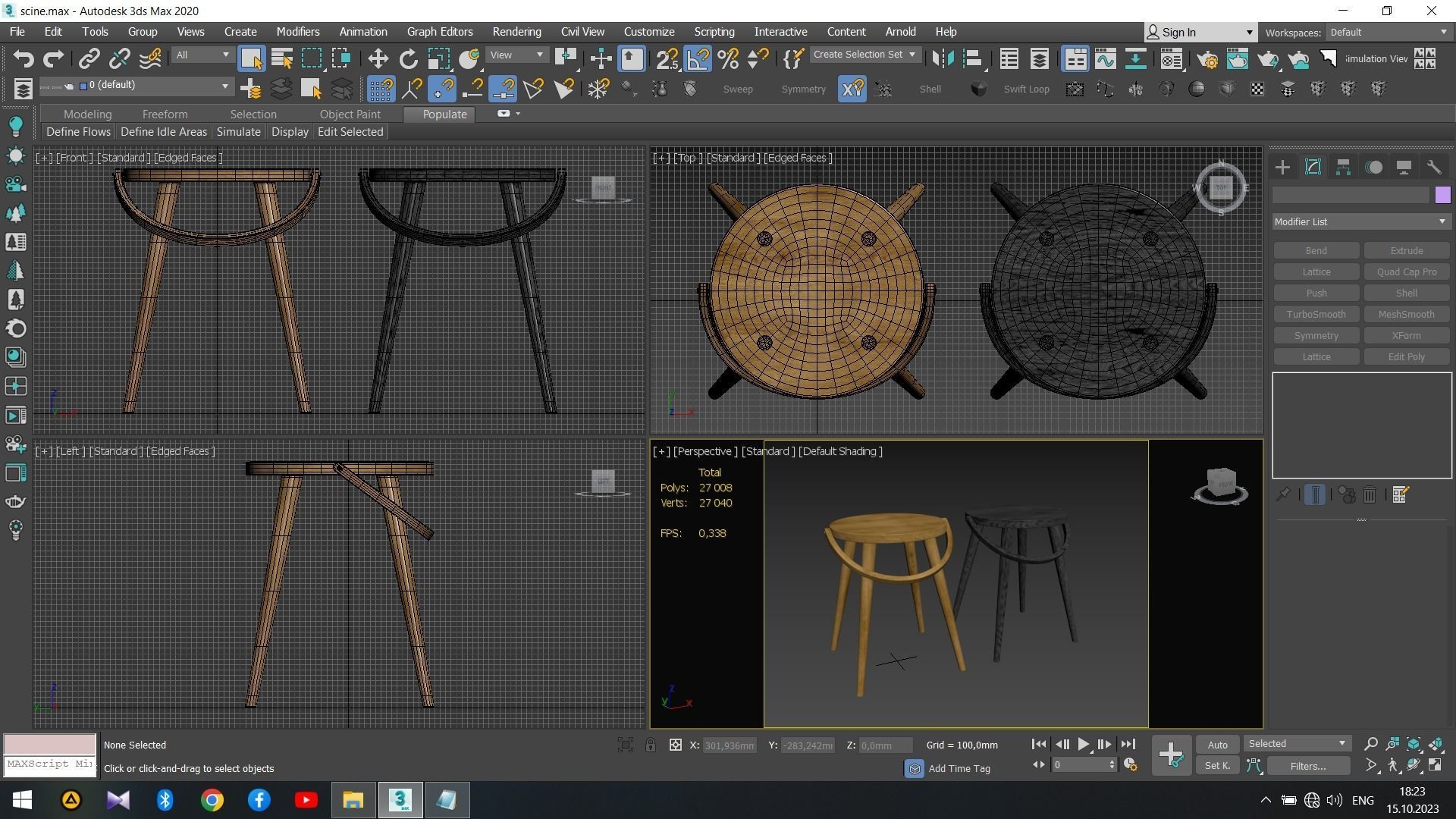Switch to the Object Paint ribbon tab
This screenshot has height=819, width=1456.
click(x=350, y=115)
